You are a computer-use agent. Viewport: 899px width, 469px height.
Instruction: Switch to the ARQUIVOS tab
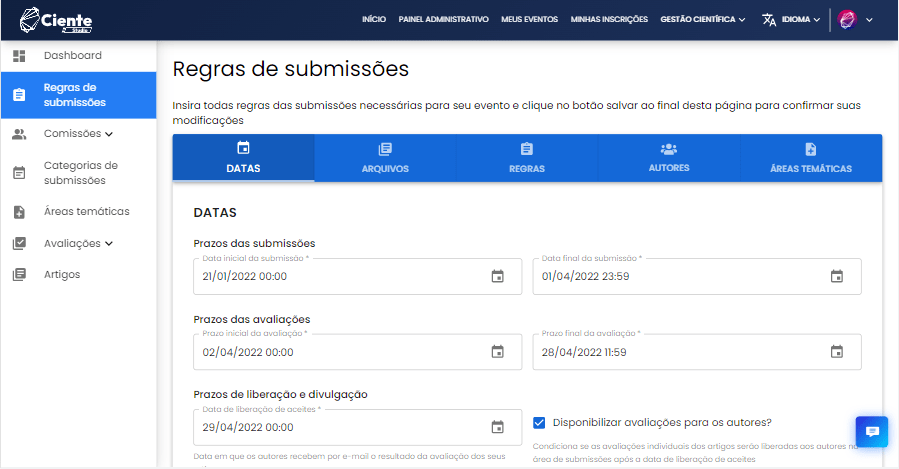[x=385, y=158]
